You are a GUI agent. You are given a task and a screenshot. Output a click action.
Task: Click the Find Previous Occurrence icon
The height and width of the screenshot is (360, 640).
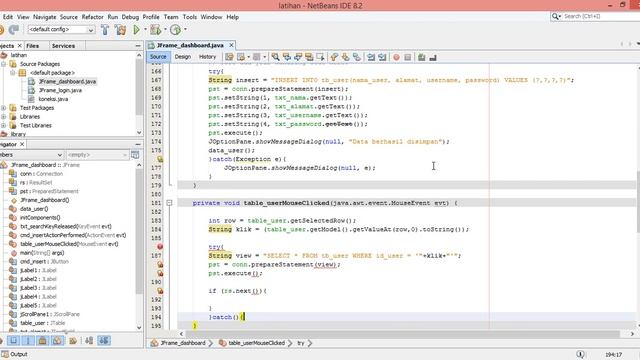pos(287,57)
